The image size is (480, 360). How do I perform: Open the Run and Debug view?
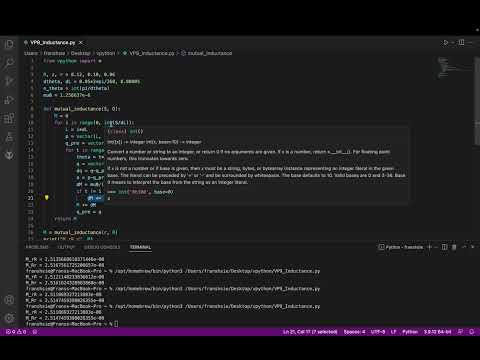tap(9, 100)
